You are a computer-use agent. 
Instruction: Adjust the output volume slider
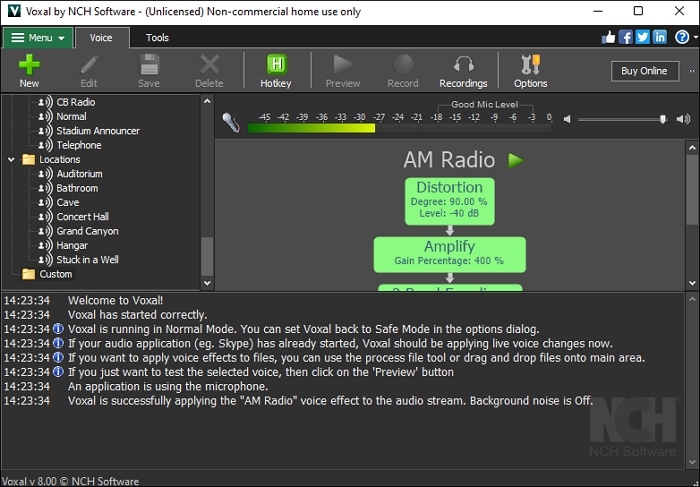[662, 119]
